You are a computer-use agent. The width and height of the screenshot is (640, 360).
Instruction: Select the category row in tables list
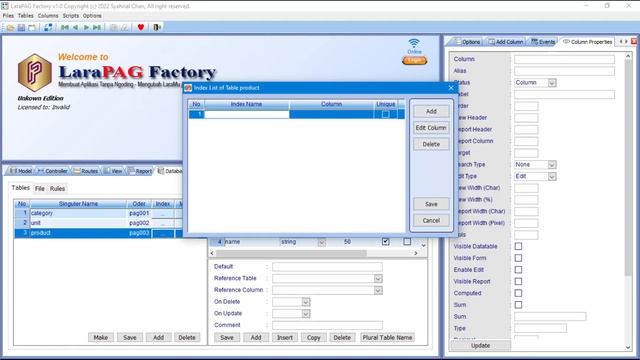pyautogui.click(x=98, y=213)
